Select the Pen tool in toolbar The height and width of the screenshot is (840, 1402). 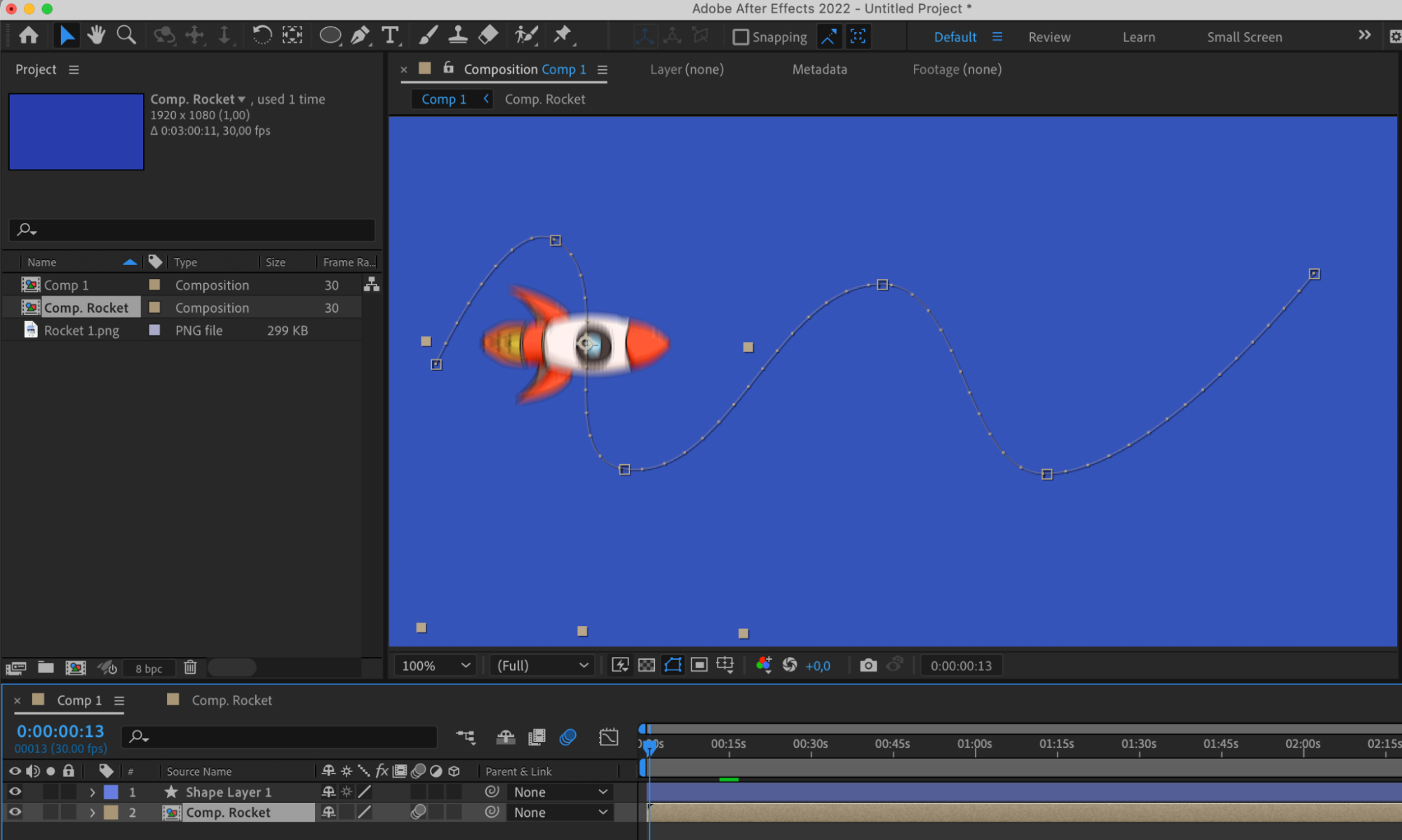(360, 35)
